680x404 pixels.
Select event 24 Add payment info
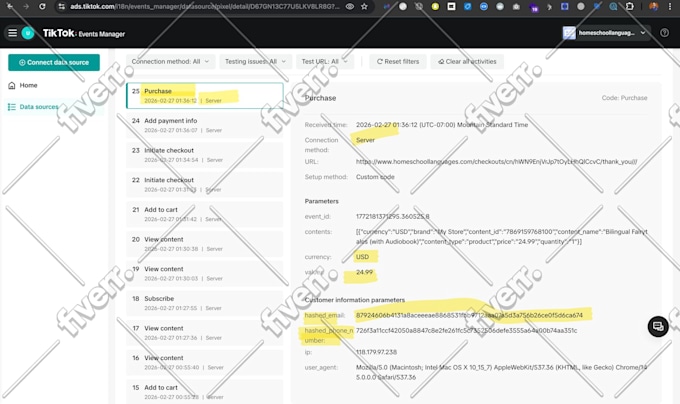[204, 125]
